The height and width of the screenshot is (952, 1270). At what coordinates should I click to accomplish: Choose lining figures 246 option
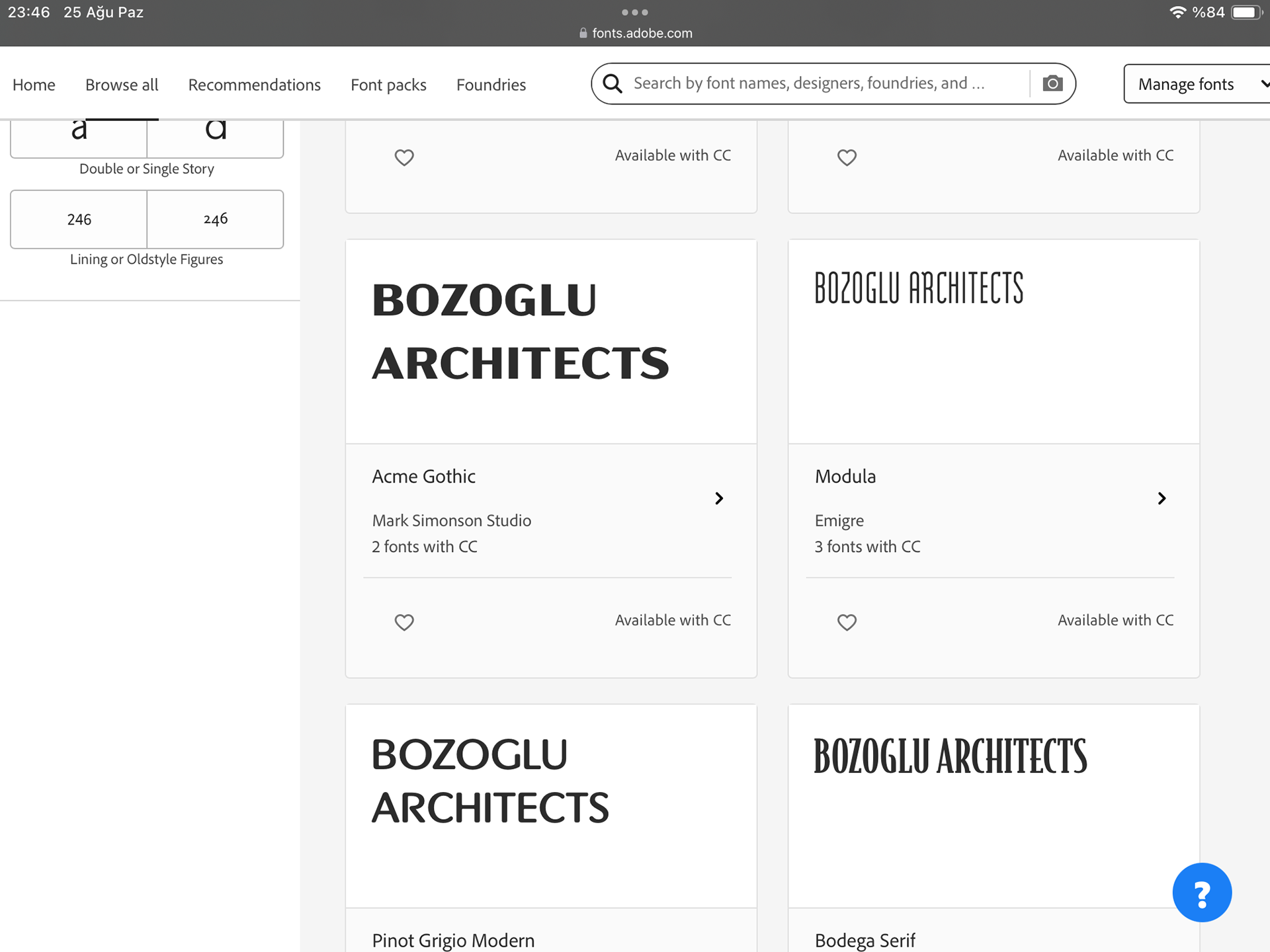(79, 219)
